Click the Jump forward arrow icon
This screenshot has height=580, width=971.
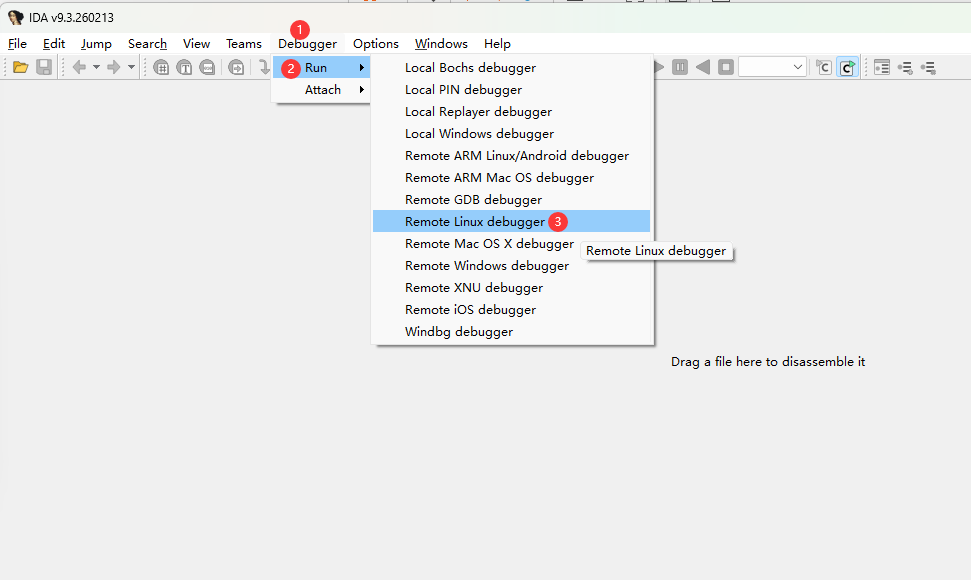(113, 67)
